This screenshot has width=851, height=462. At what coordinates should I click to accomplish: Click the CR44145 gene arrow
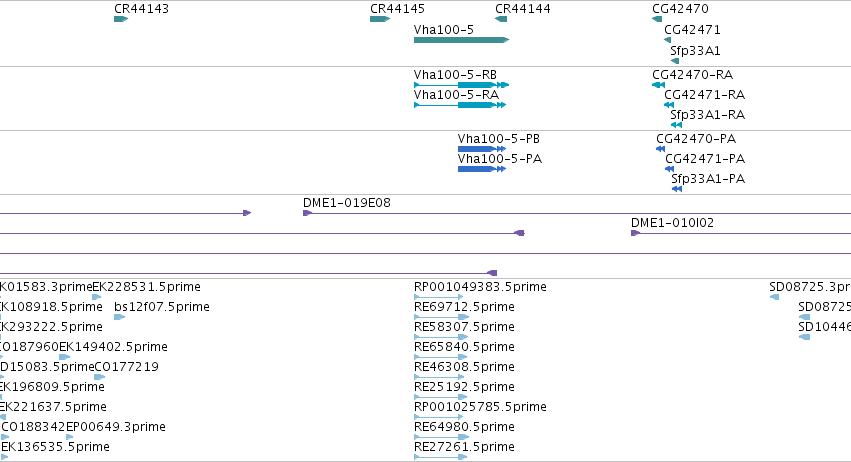380,19
